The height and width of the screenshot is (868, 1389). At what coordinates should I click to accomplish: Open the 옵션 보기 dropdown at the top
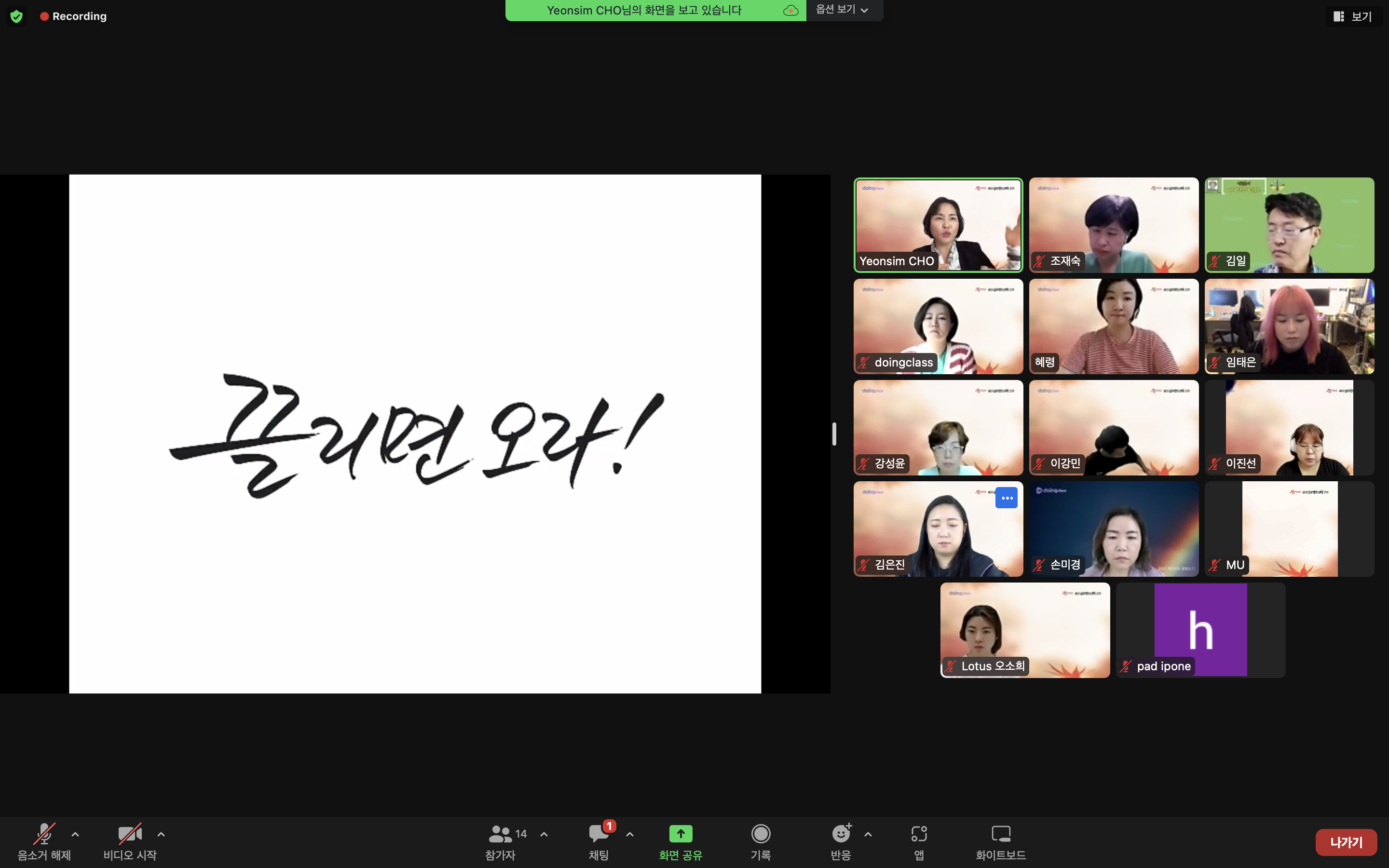[x=842, y=10]
